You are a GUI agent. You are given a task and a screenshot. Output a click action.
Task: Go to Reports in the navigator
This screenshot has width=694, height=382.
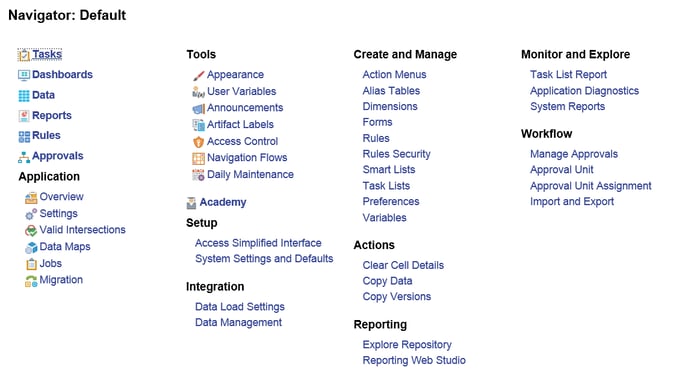(x=51, y=116)
